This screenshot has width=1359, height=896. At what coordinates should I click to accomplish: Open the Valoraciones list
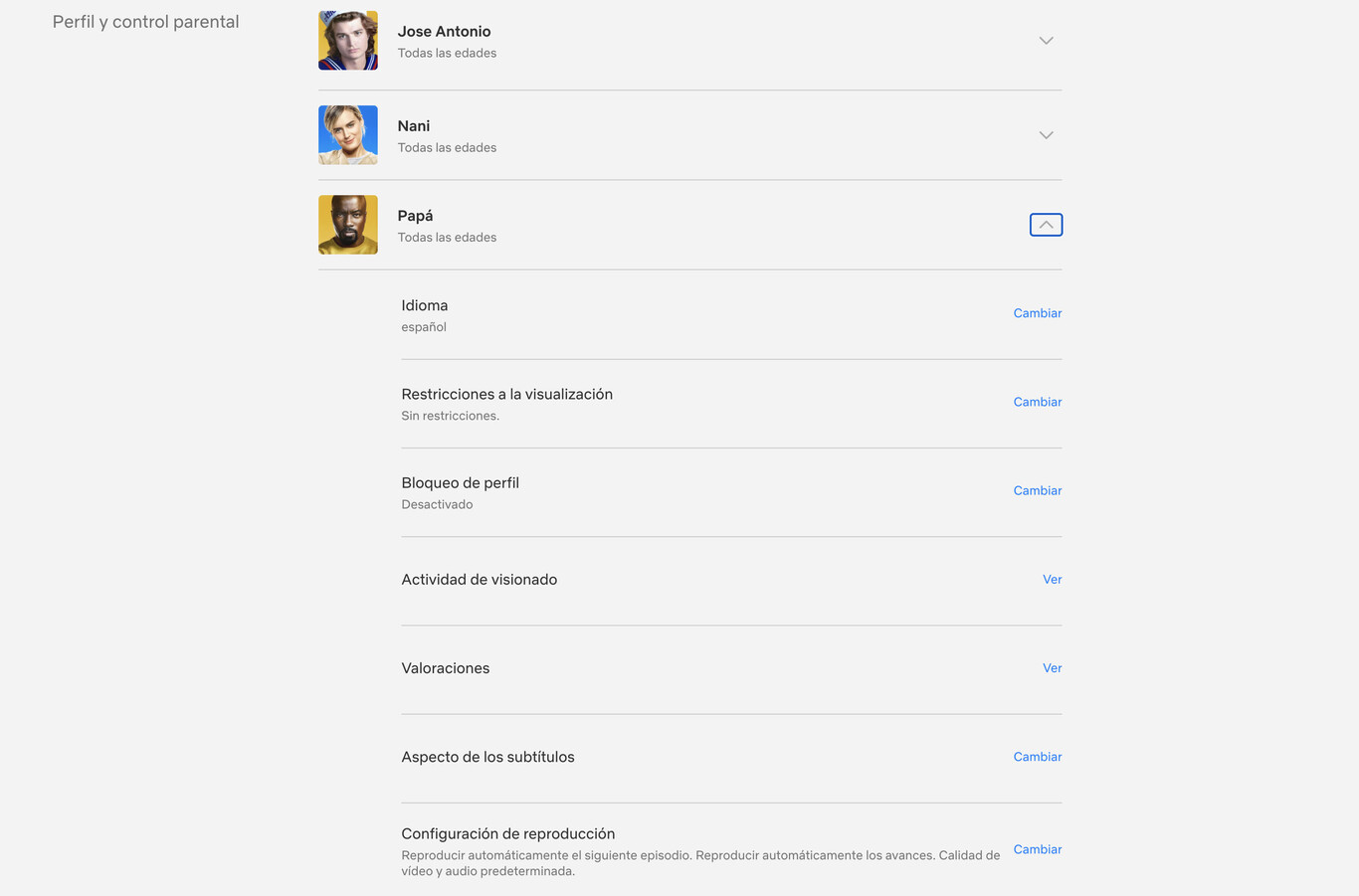click(1053, 667)
